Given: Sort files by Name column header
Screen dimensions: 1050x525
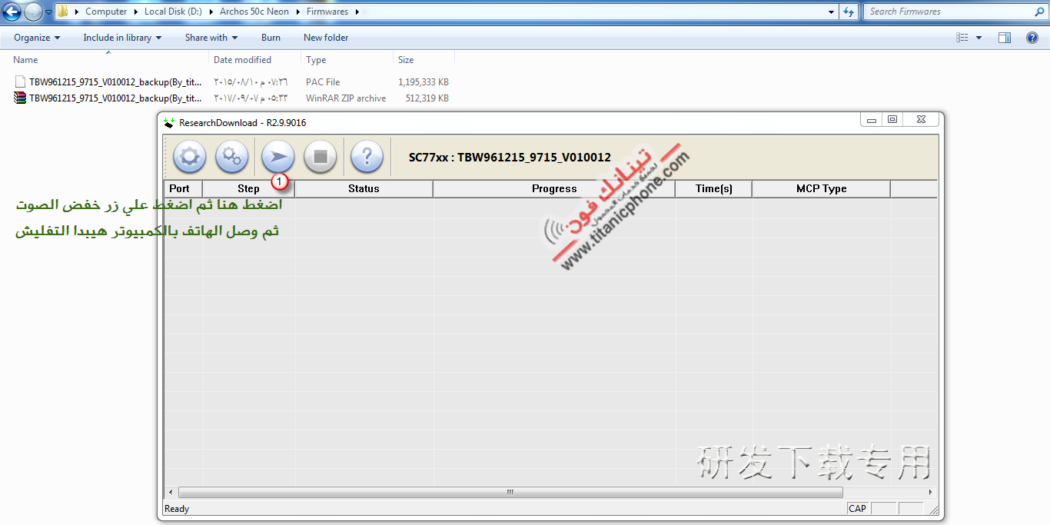Looking at the screenshot, I should coord(25,60).
